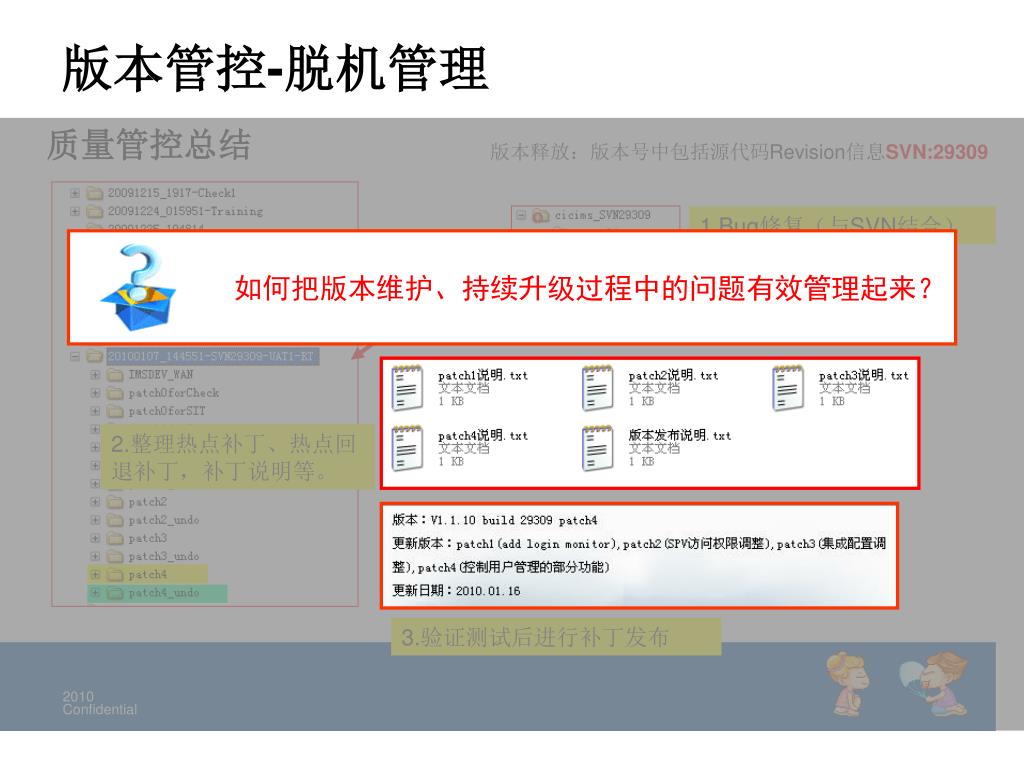Click folder icon next to patch3_undo
The width and height of the screenshot is (1024, 768).
click(116, 556)
